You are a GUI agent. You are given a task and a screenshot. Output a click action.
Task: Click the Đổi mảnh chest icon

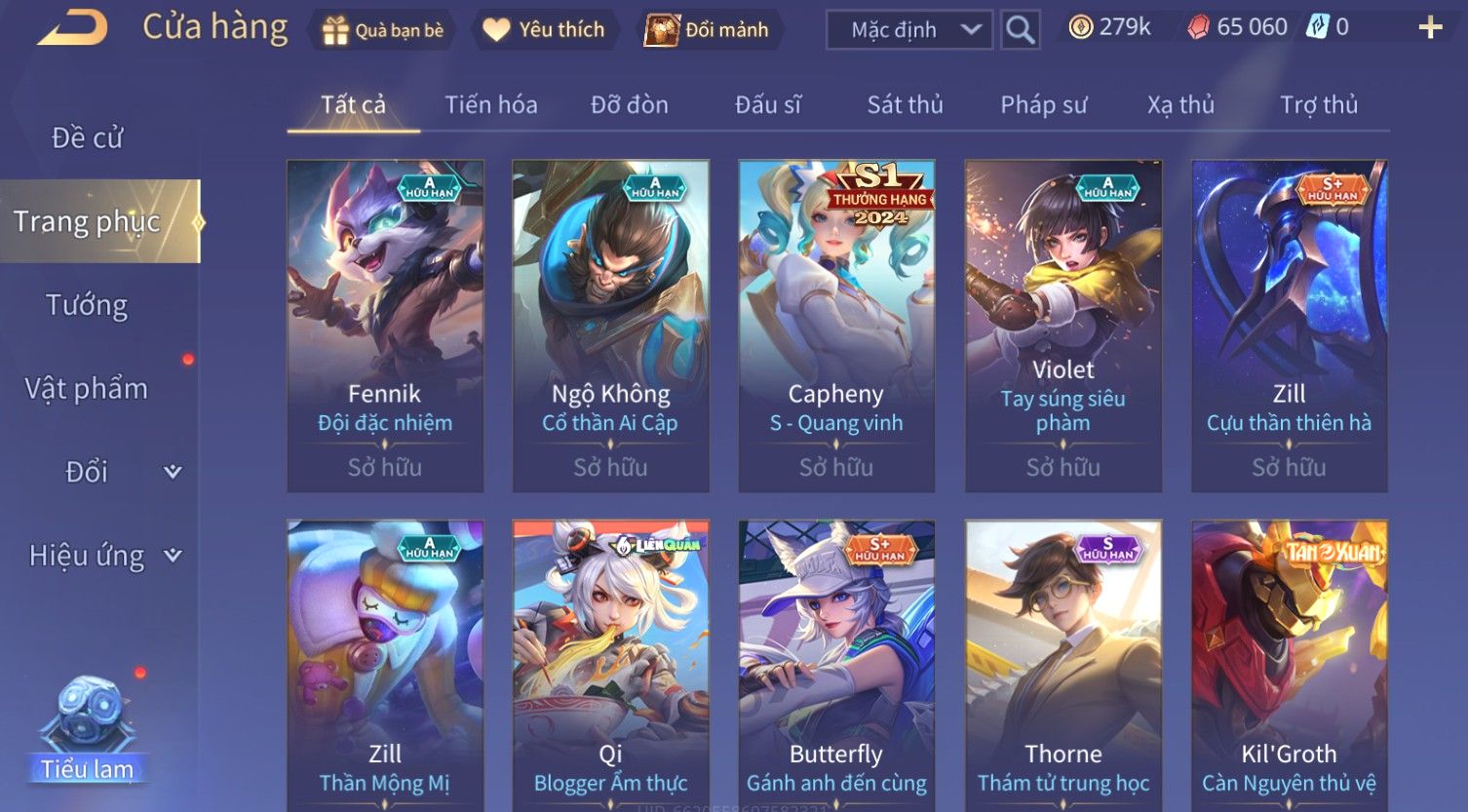point(662,30)
